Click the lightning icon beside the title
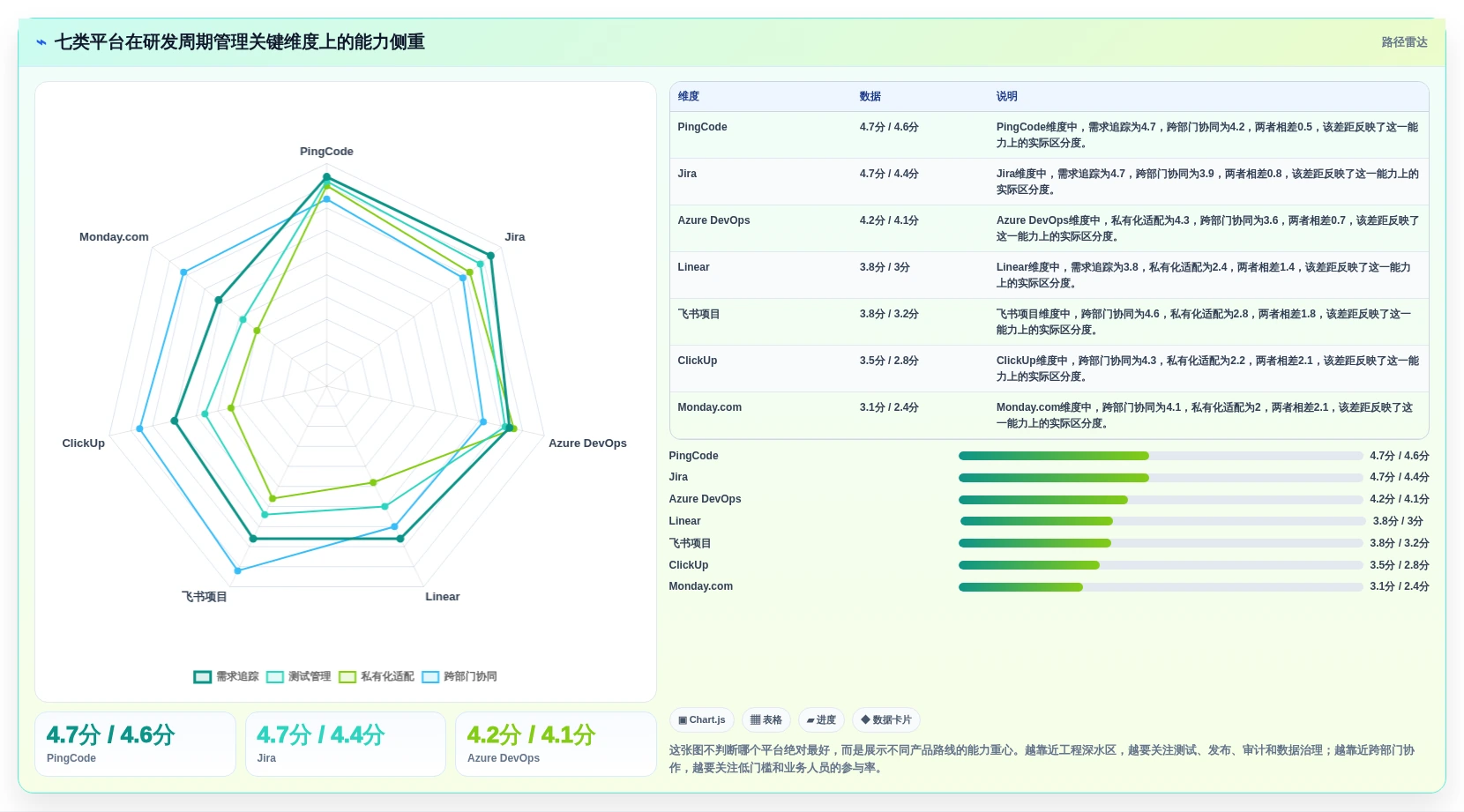The image size is (1464, 812). point(41,42)
